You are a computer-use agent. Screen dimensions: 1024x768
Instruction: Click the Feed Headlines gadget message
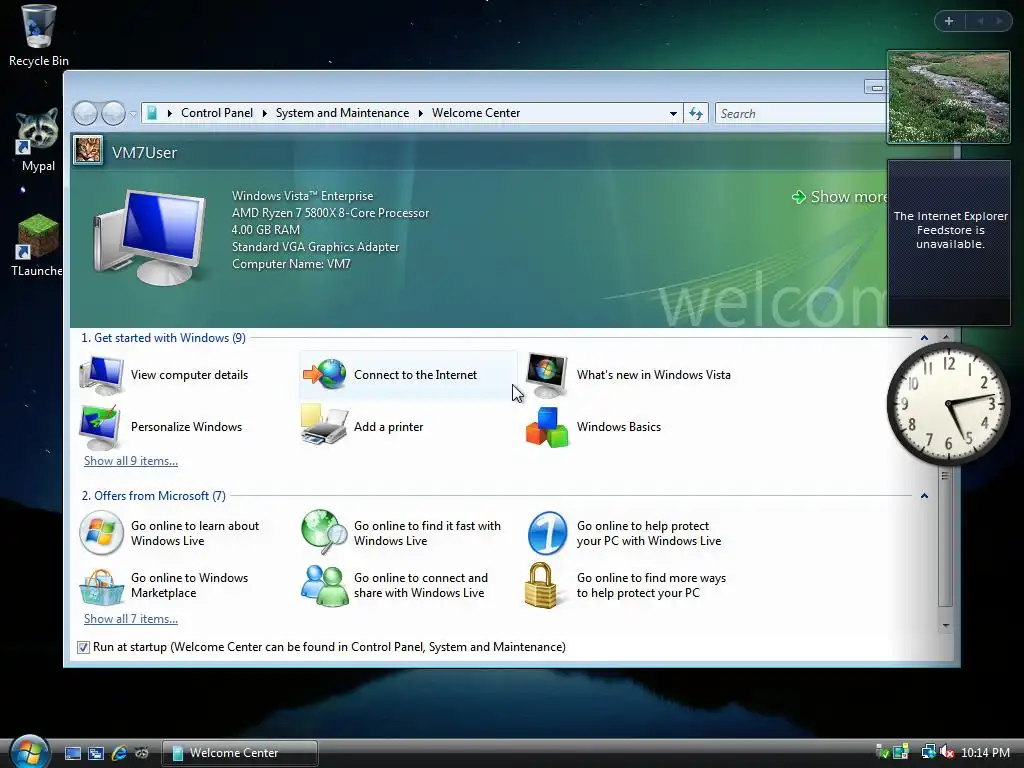coord(950,230)
